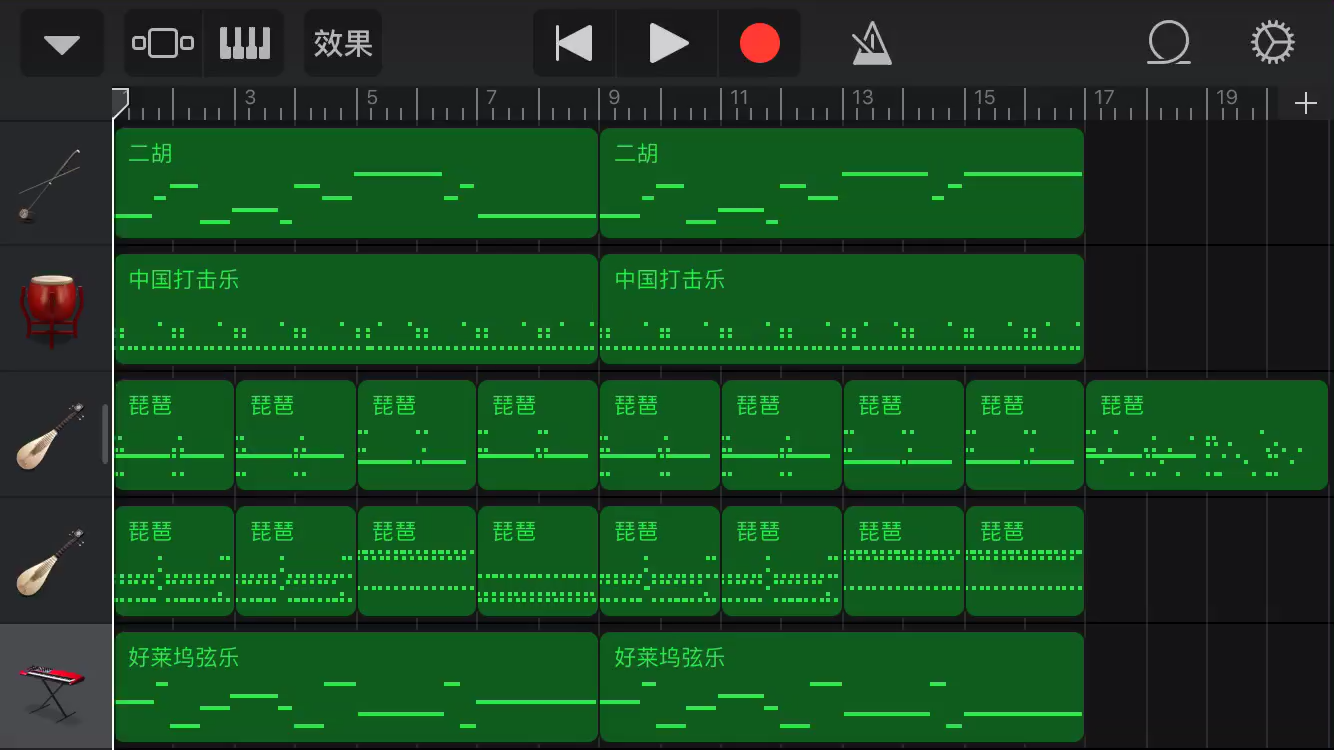Select upper pipa track 琵琶 region at bar 9

(660, 435)
